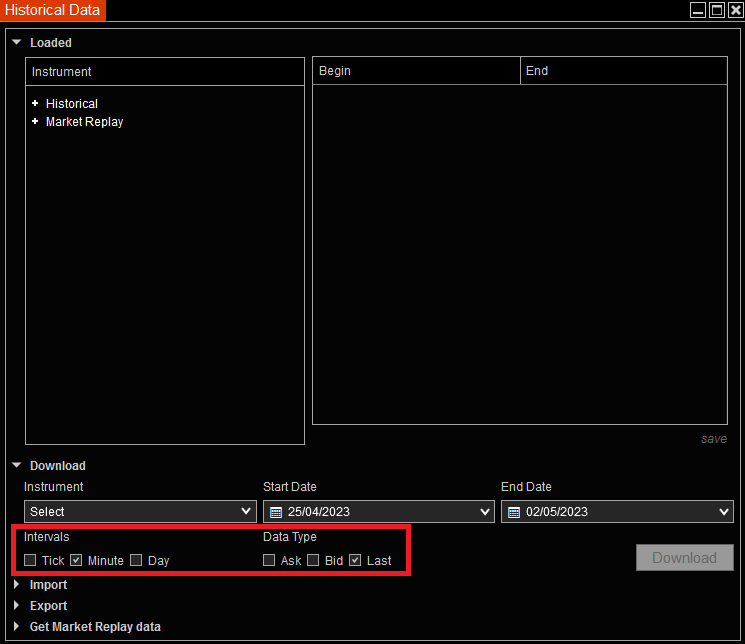
Task: Expand the Historical tree node
Action: click(x=35, y=103)
